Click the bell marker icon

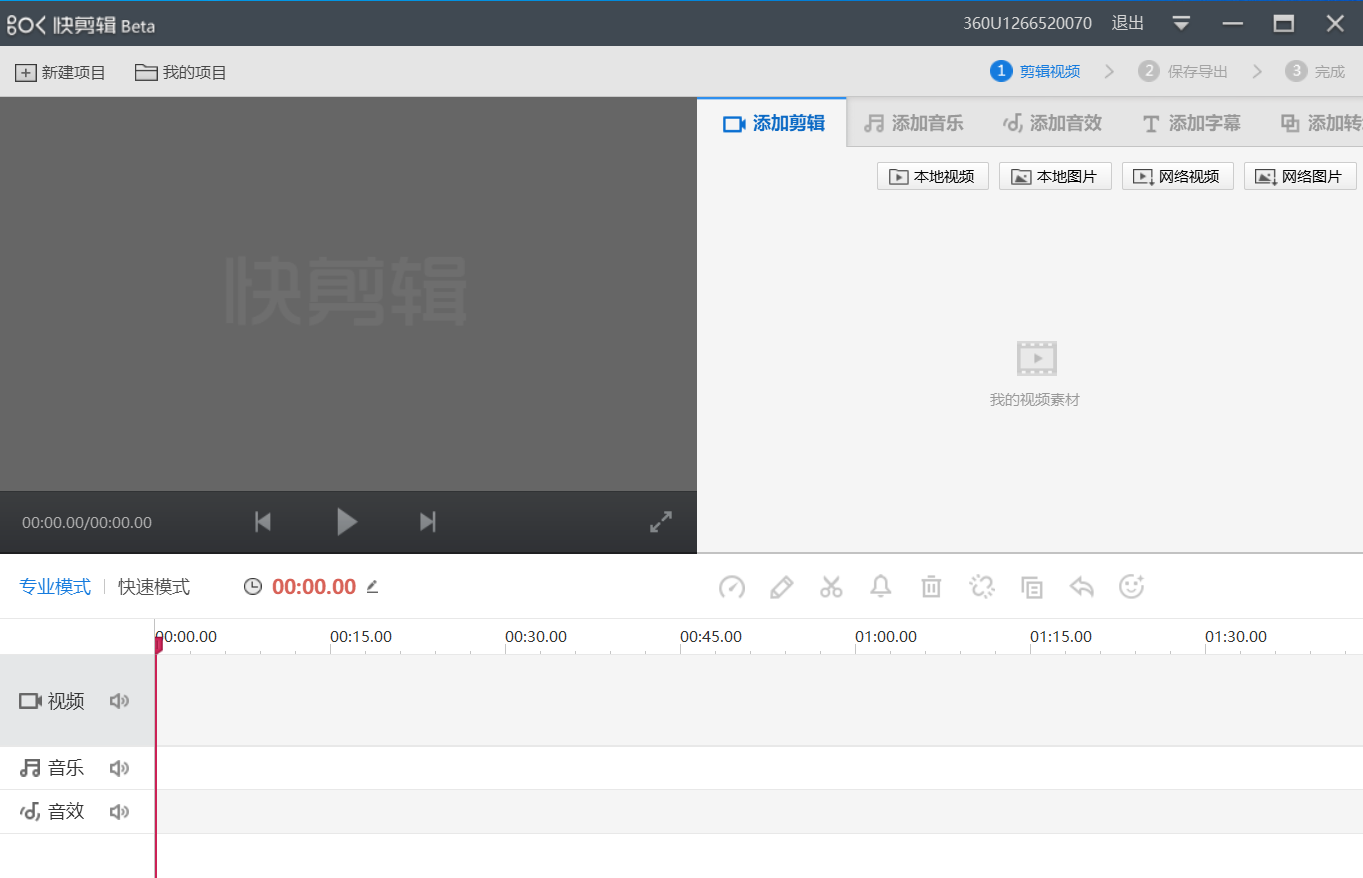click(881, 587)
